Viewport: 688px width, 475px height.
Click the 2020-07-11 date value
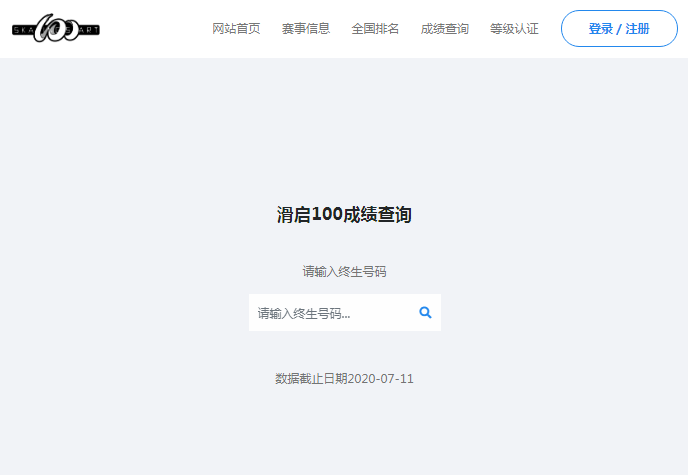(381, 379)
